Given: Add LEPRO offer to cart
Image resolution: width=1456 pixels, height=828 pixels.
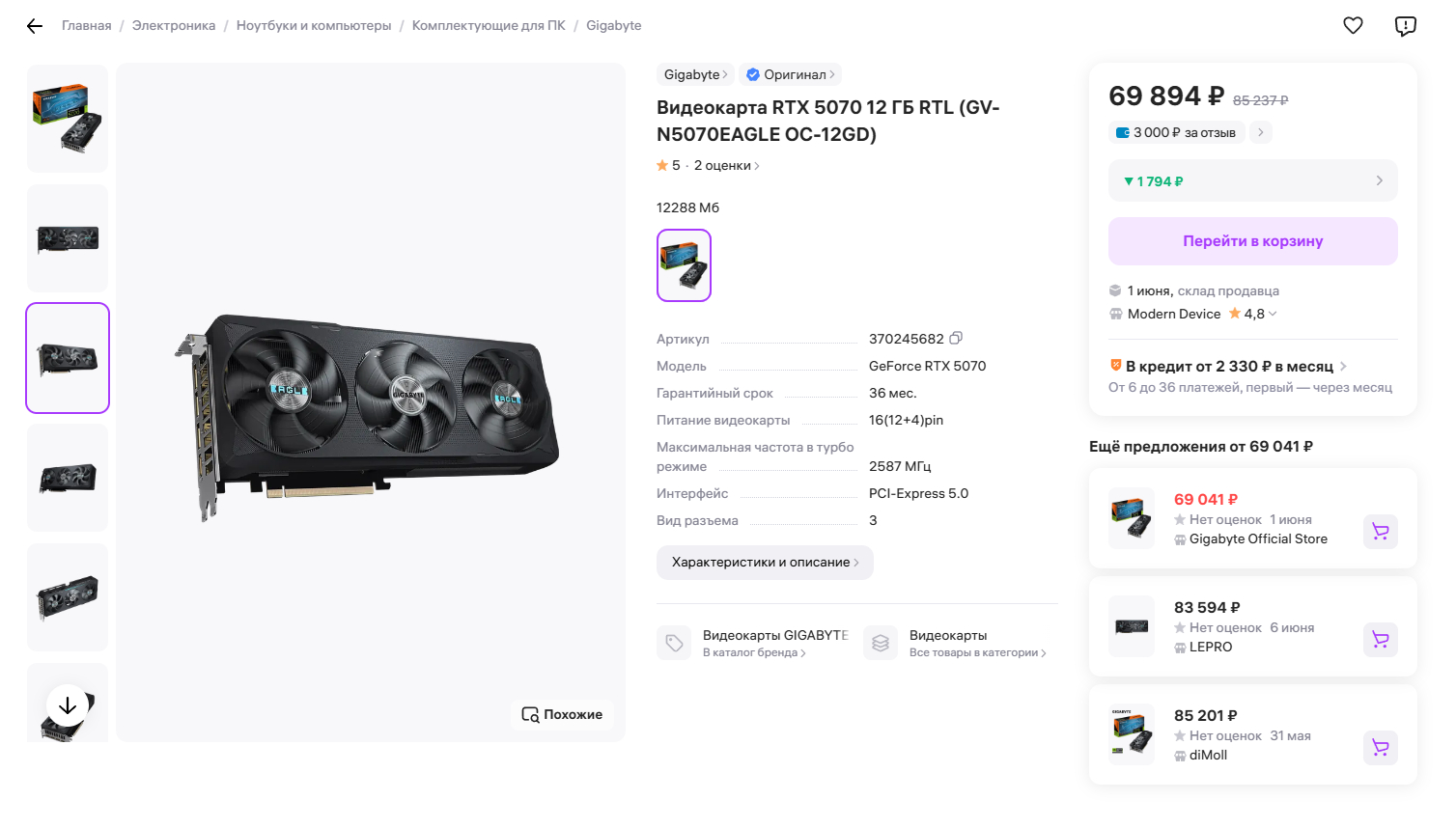Looking at the screenshot, I should pyautogui.click(x=1380, y=639).
